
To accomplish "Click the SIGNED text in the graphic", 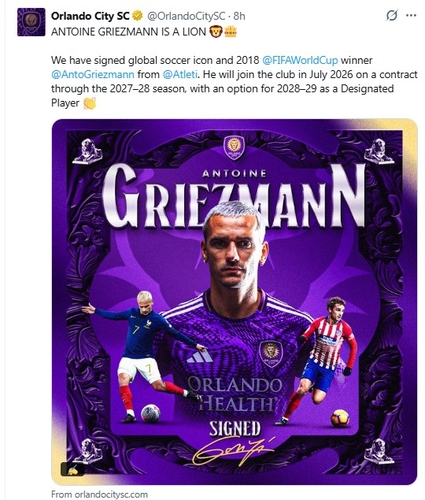I will tap(234, 429).
